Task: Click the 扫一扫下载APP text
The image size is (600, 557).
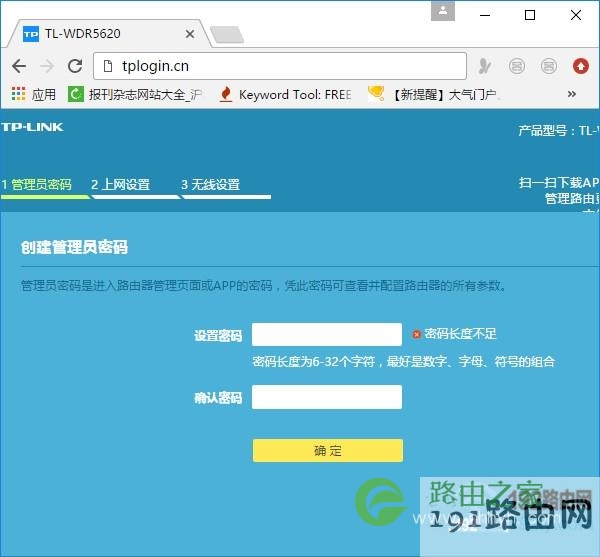Action: pos(559,183)
